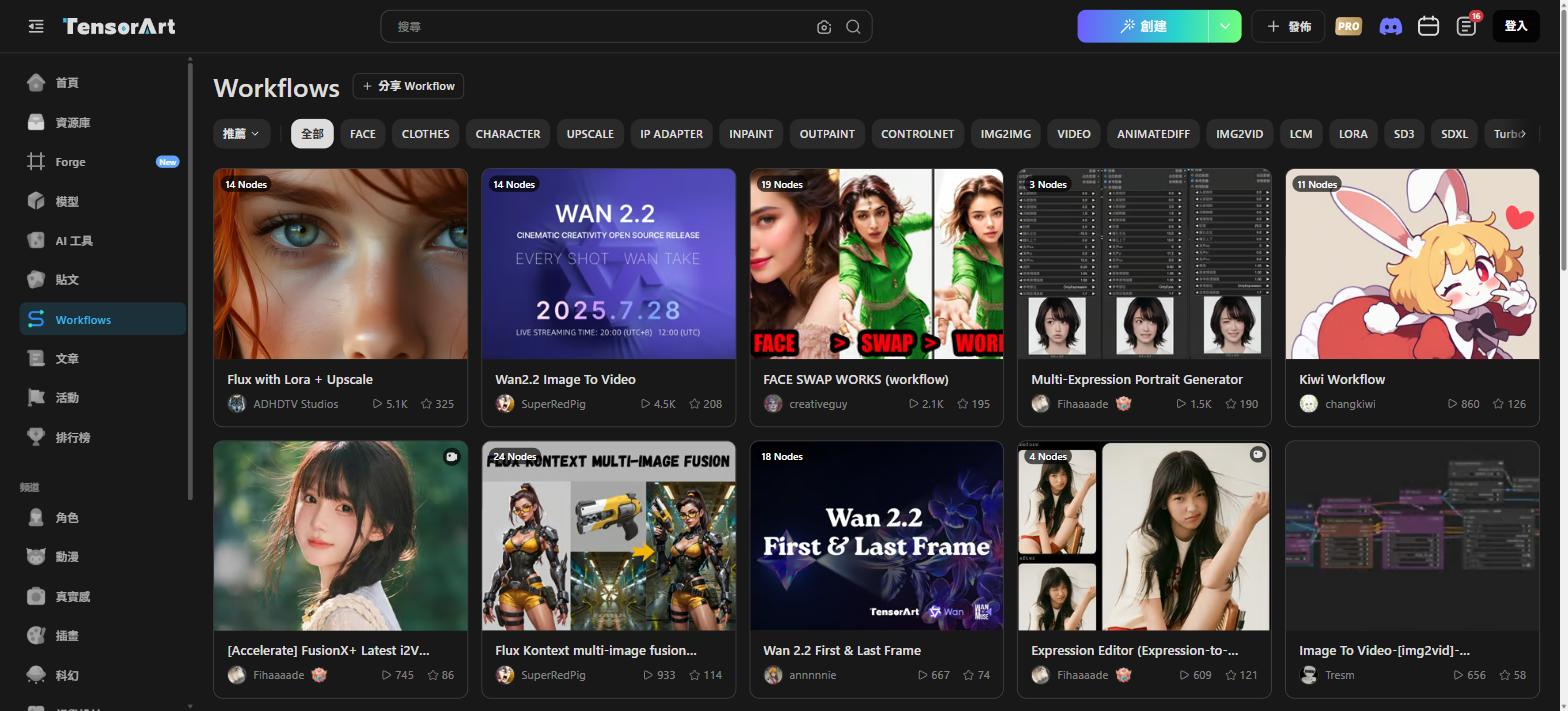The width and height of the screenshot is (1568, 711).
Task: Open Wan 2.2 First & Last Frame thumbnail
Action: pyautogui.click(x=876, y=536)
